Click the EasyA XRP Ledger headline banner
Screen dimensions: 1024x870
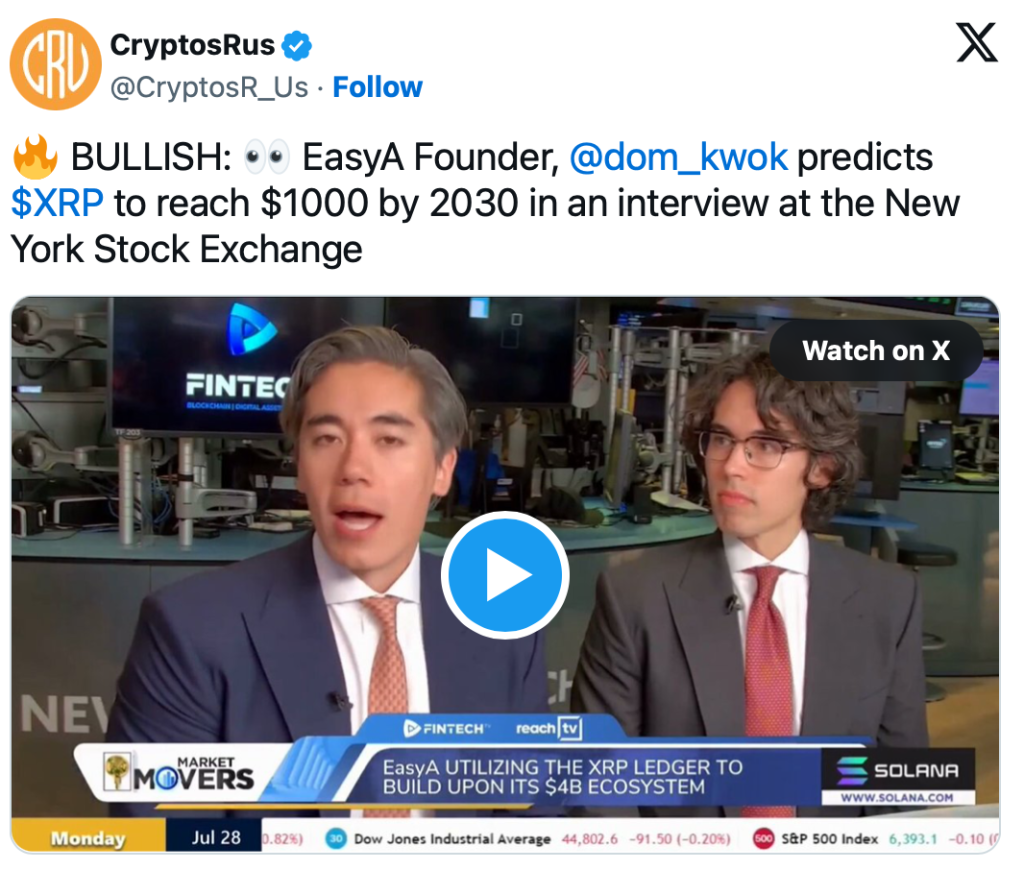(x=562, y=777)
